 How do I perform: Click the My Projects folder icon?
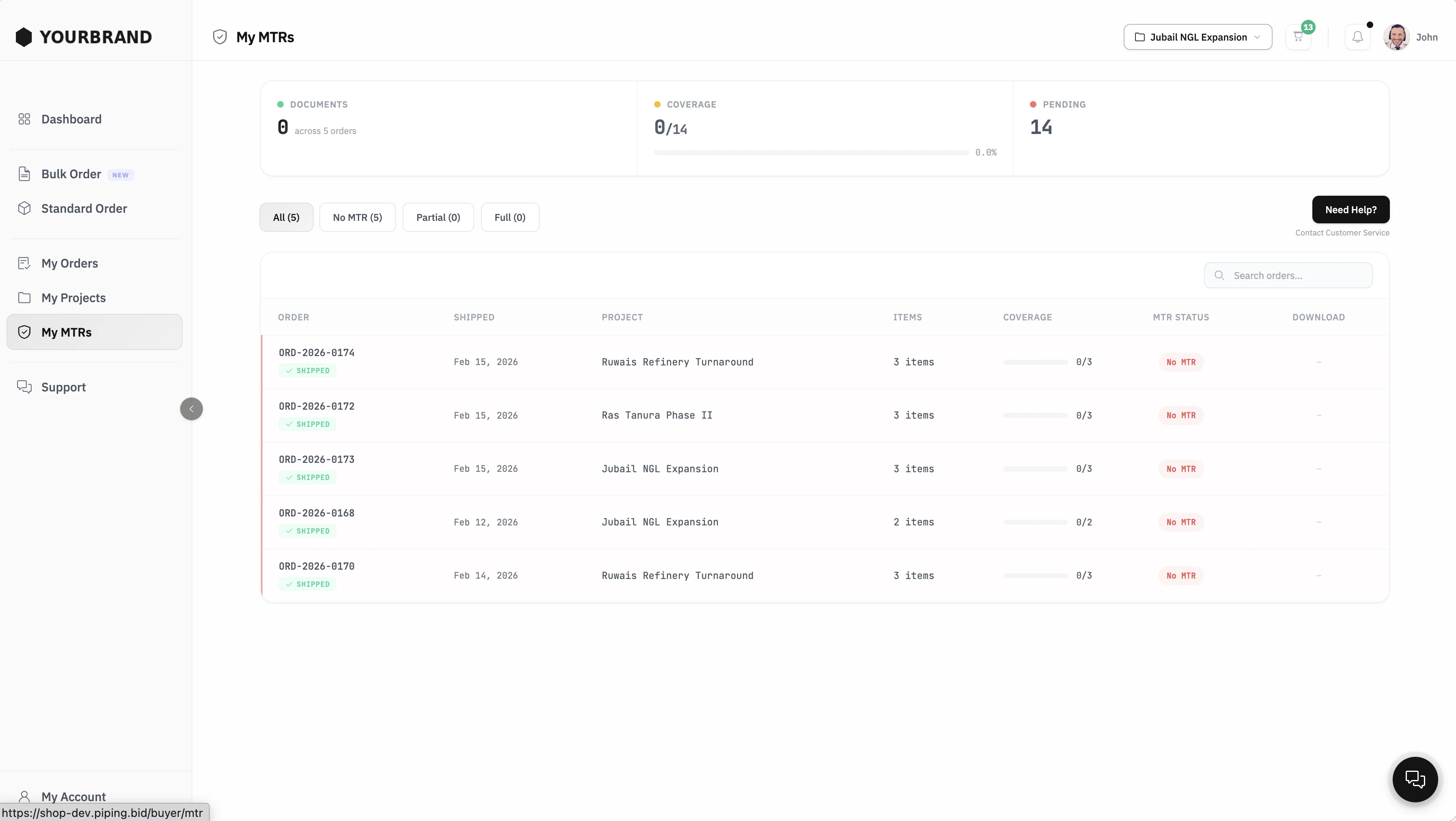point(24,298)
